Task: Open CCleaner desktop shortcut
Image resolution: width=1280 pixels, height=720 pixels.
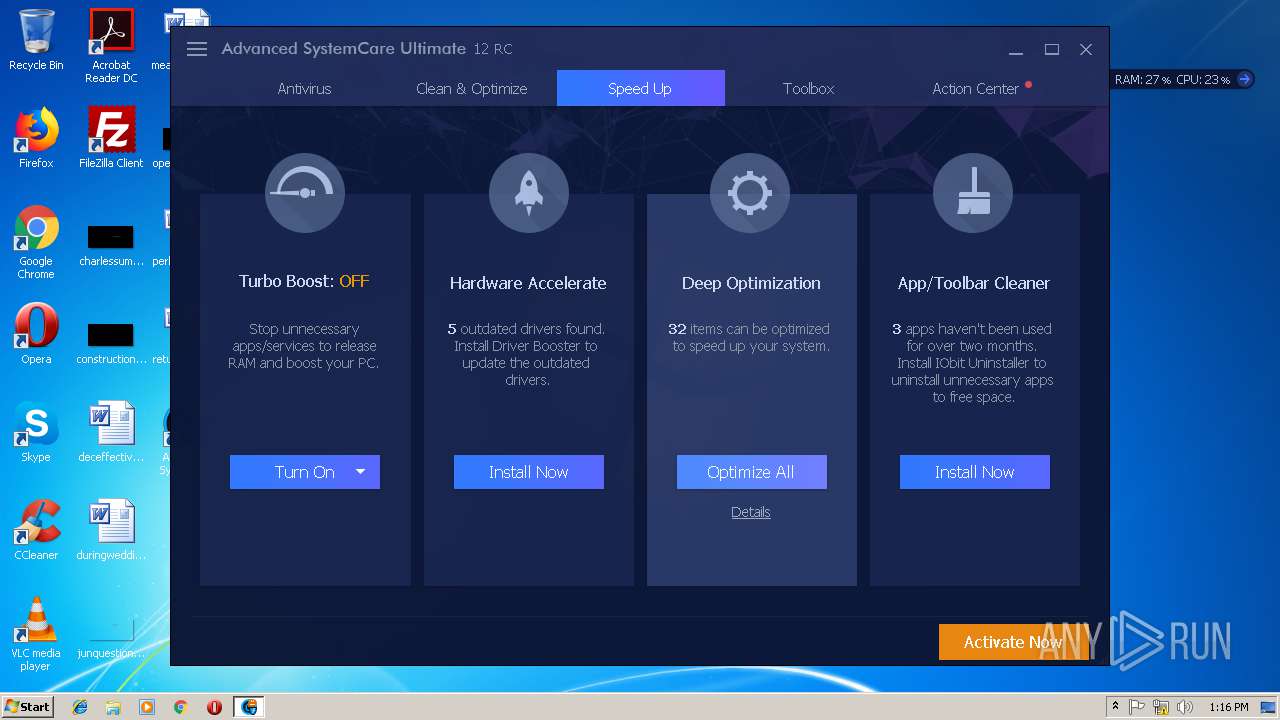Action: (x=36, y=530)
